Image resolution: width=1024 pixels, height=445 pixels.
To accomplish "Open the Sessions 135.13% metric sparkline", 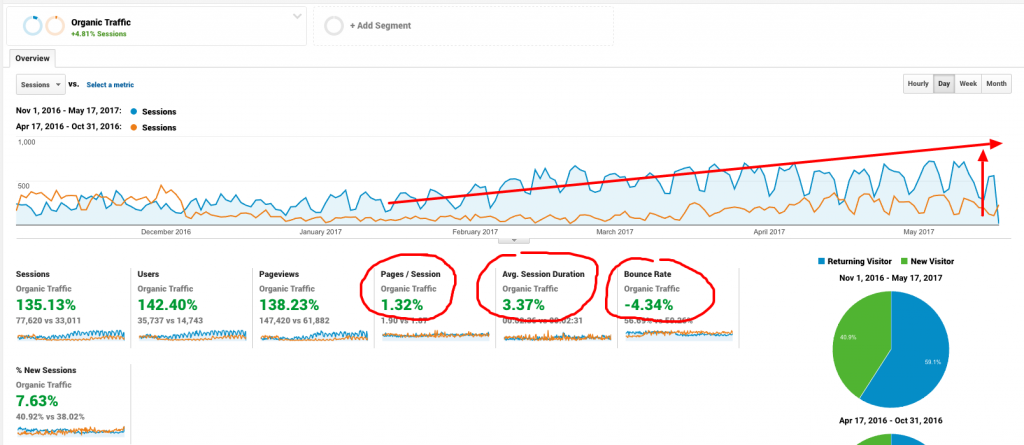I will click(x=71, y=335).
